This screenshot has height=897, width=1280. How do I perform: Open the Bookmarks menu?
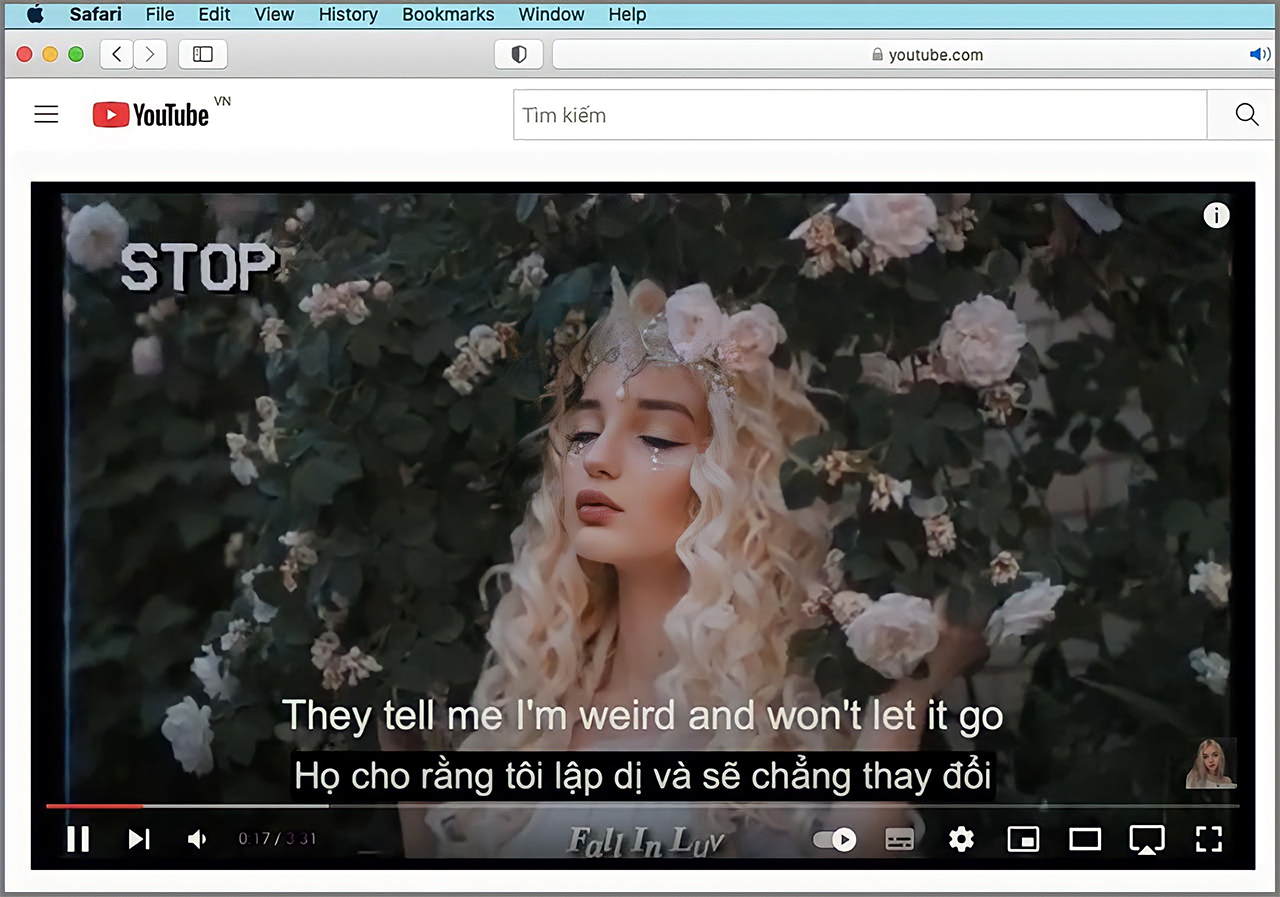(448, 14)
